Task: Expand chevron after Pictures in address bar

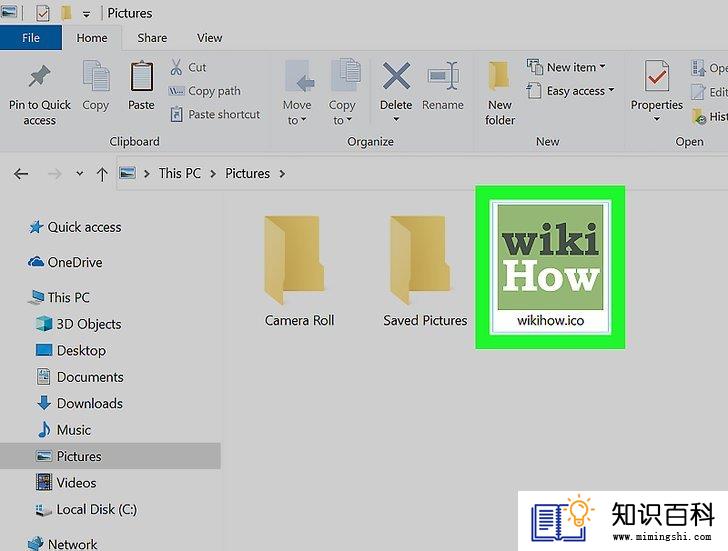Action: coord(282,174)
